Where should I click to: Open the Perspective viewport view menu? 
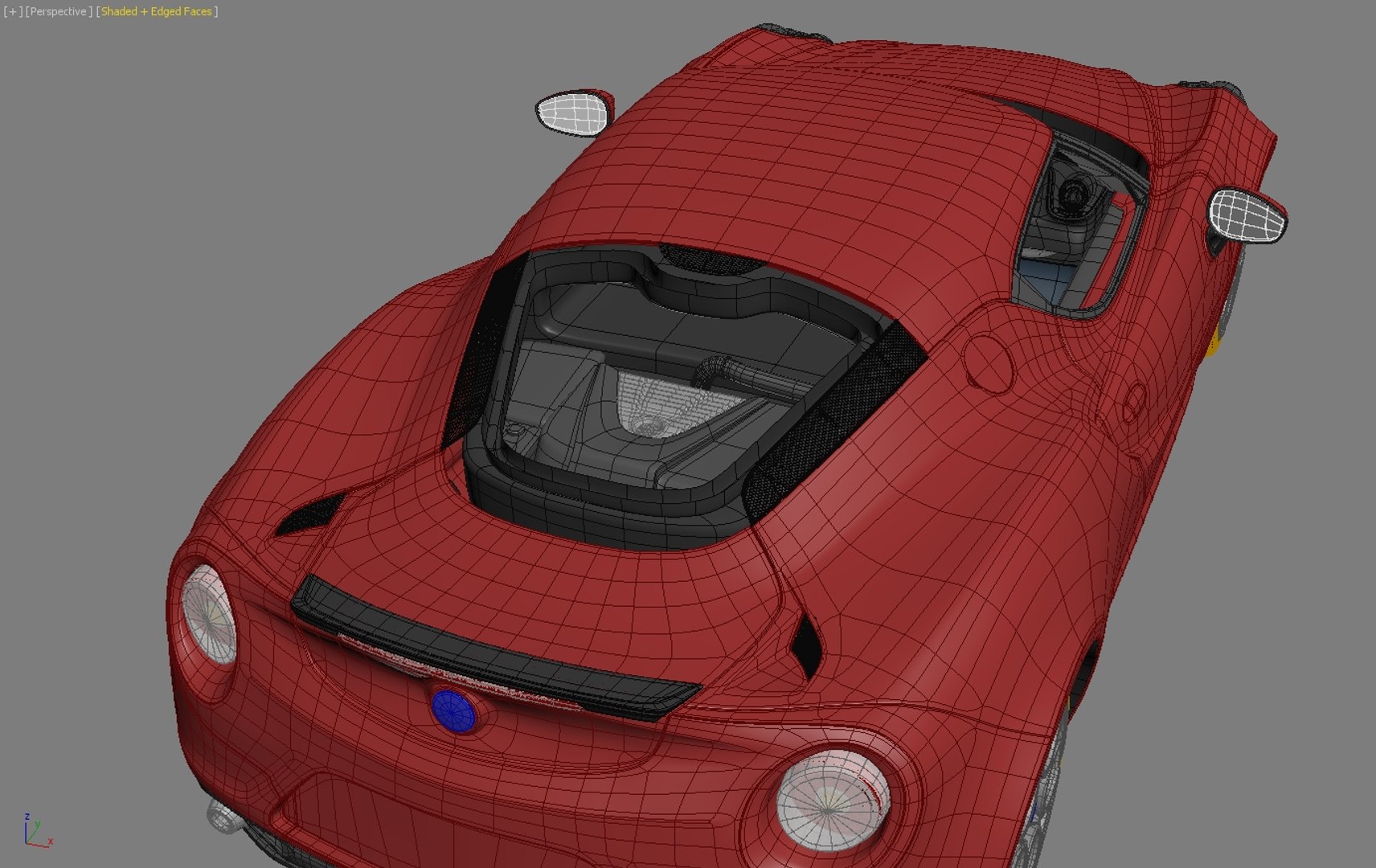(58, 11)
